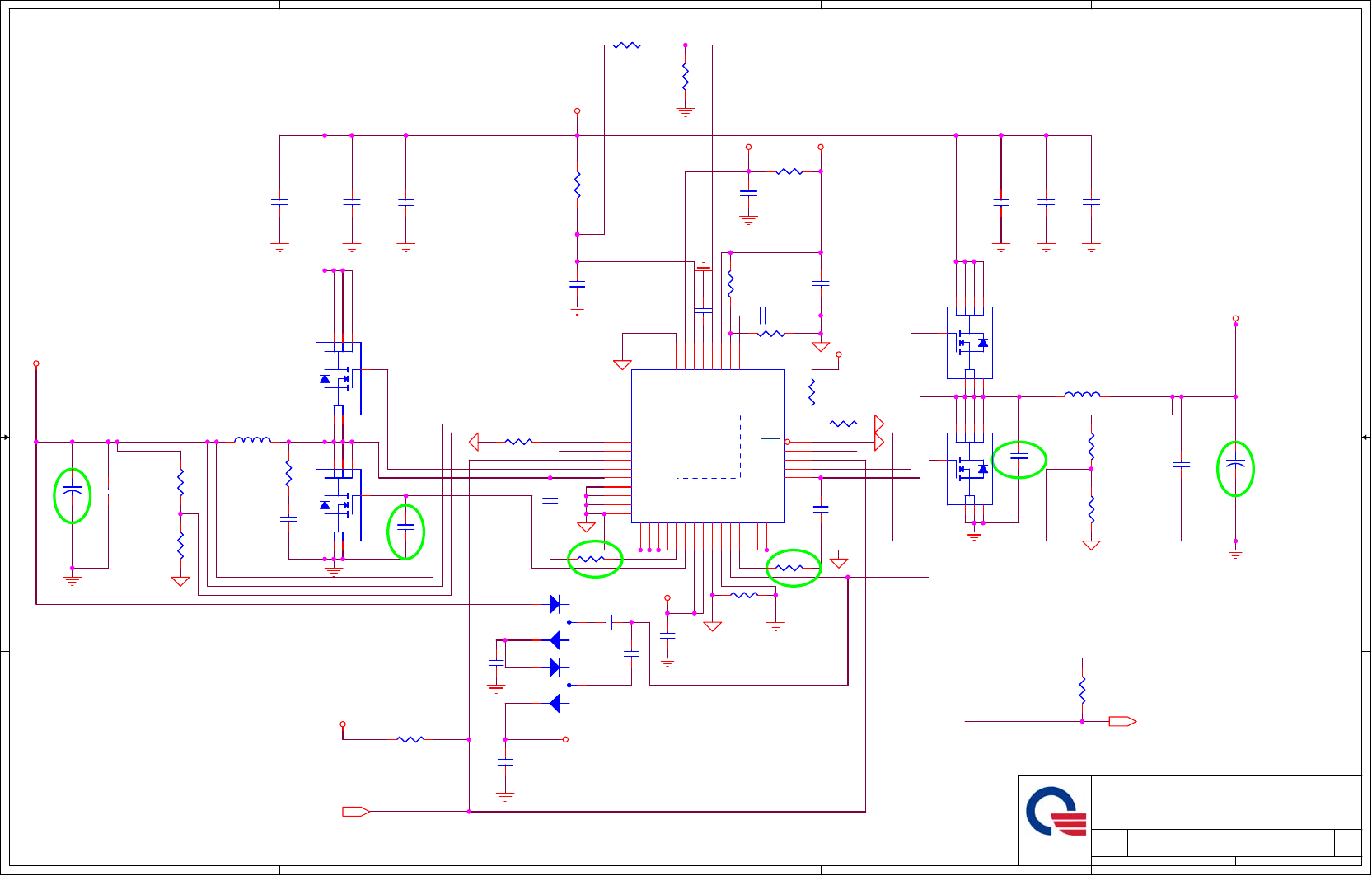Screen dimensions: 1372x876
Task: Select the green-circled capacitor at far right
Action: pos(1235,469)
